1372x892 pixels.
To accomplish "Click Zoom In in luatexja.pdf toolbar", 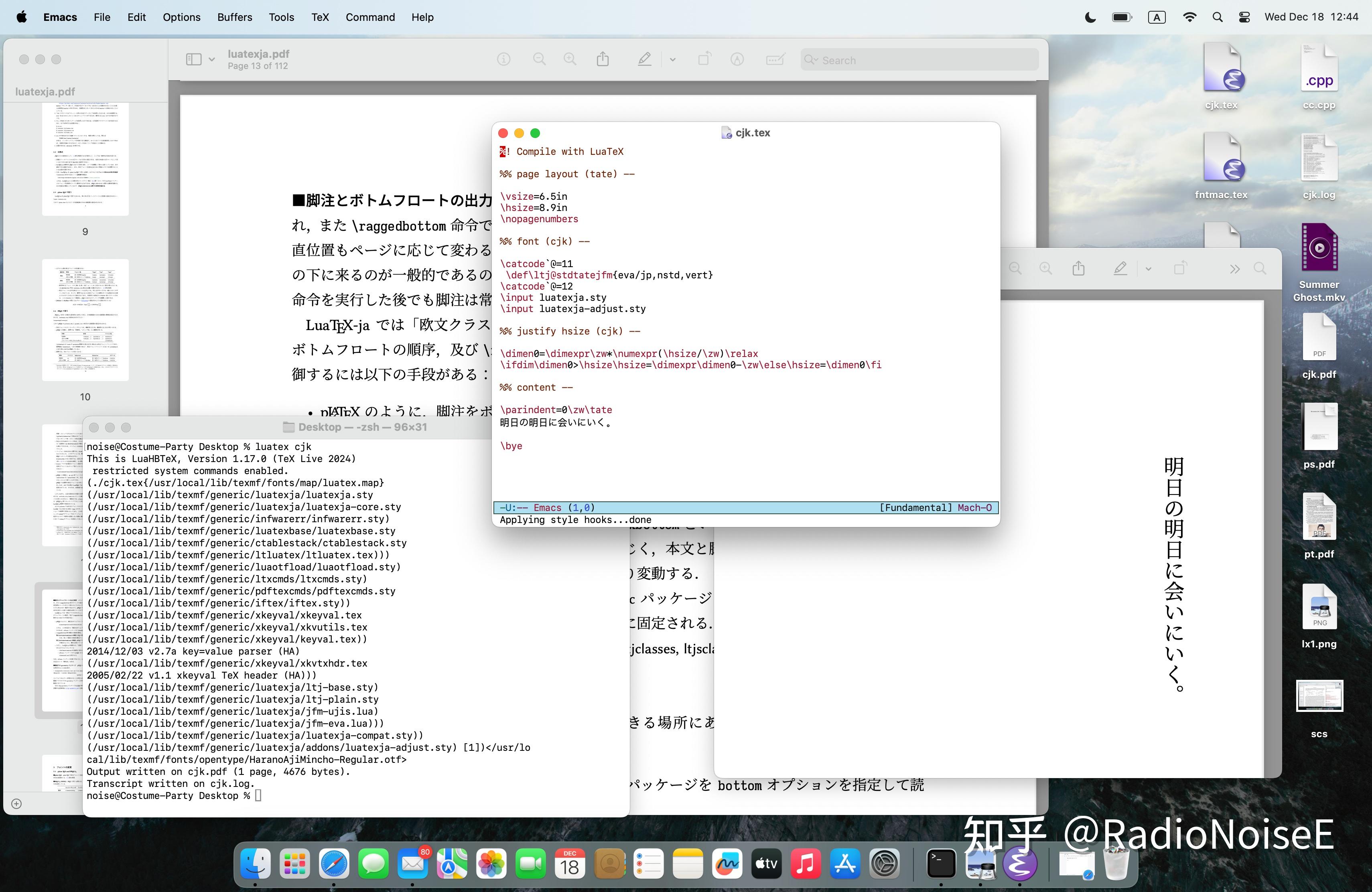I will pyautogui.click(x=570, y=59).
